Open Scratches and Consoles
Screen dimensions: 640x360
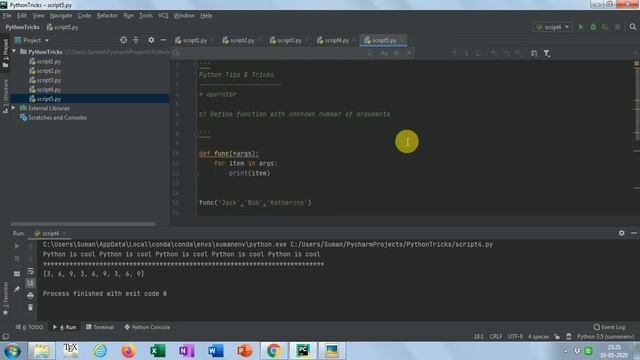[57, 118]
